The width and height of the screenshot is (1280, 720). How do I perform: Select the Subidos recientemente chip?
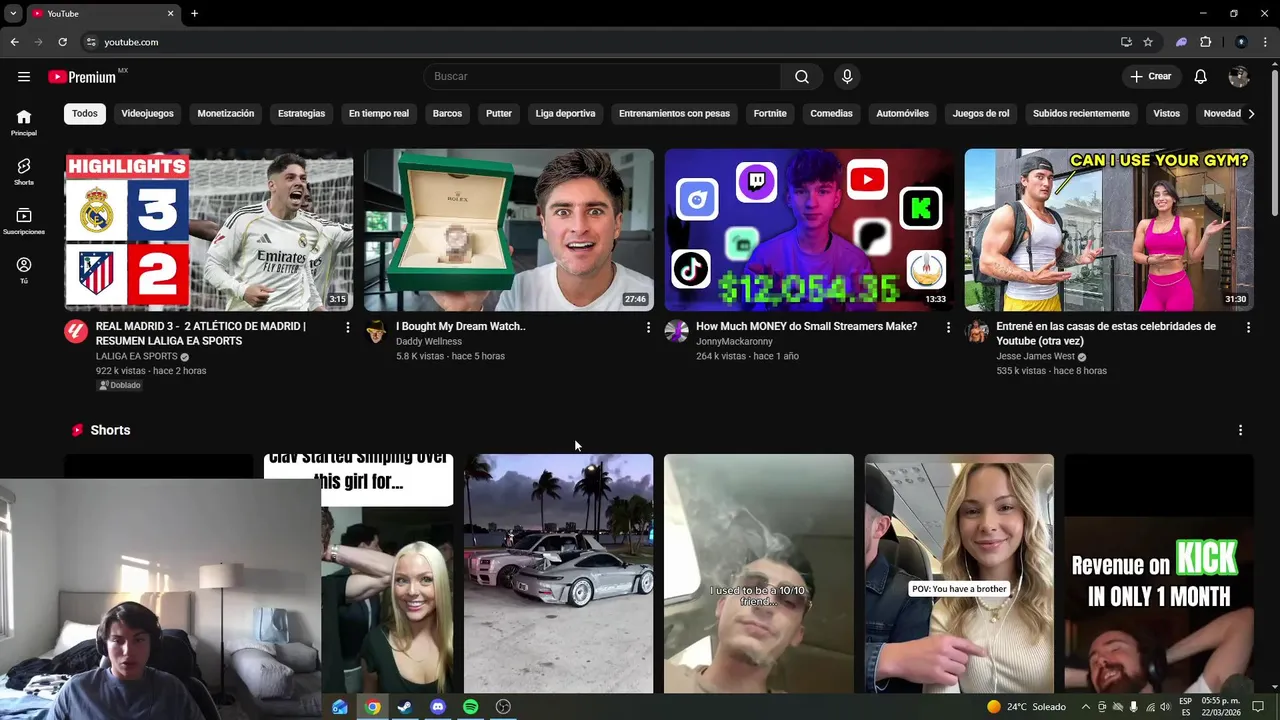coord(1081,114)
